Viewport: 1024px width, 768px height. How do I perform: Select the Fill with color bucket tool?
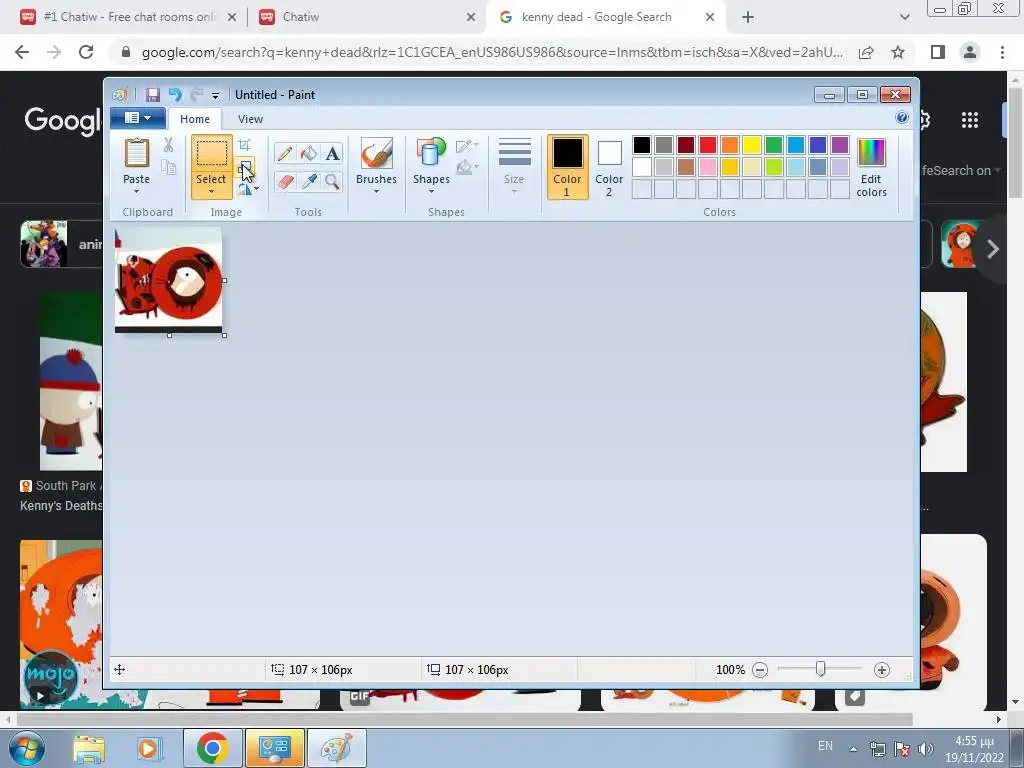309,153
